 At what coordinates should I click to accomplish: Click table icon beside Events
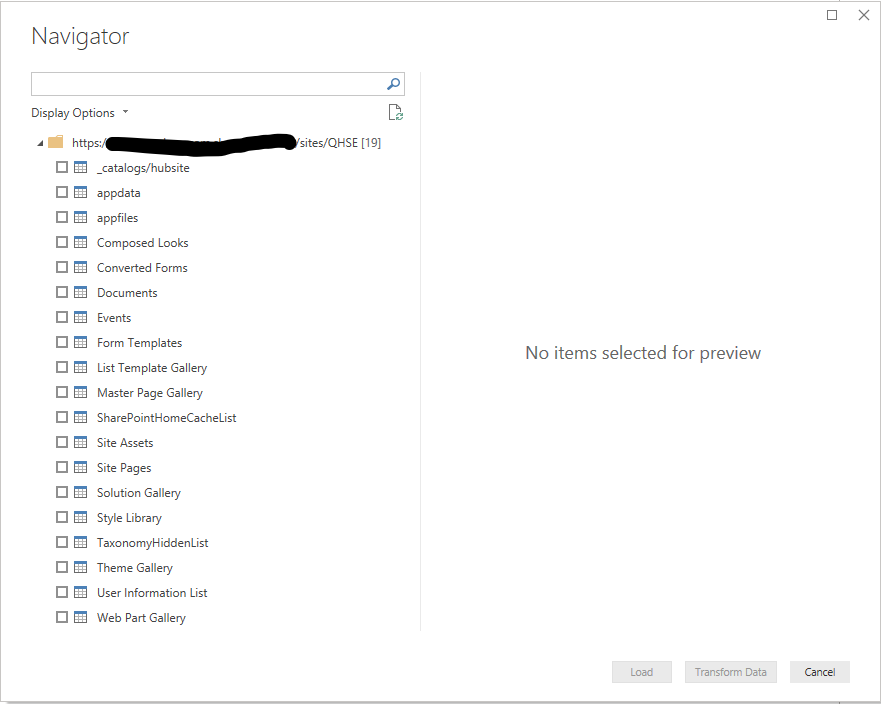tap(81, 317)
